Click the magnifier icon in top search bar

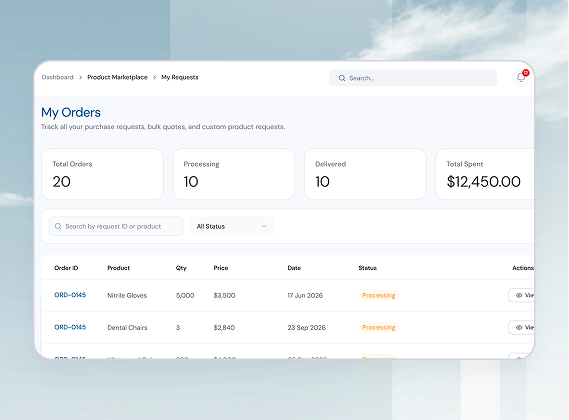[342, 78]
